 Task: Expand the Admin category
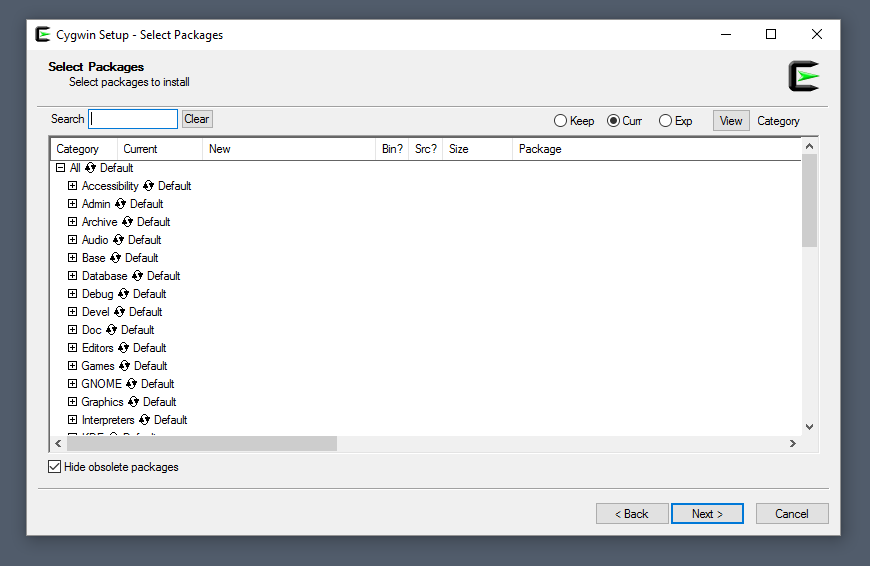[x=72, y=204]
